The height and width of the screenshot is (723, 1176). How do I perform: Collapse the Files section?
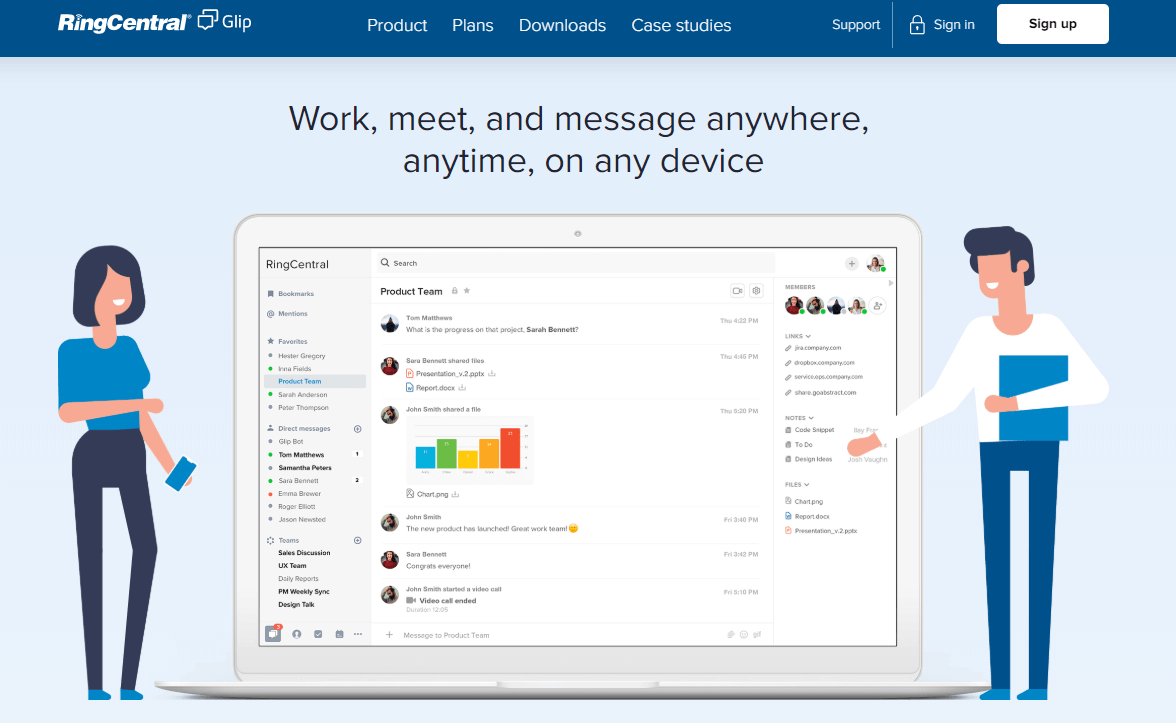(807, 485)
